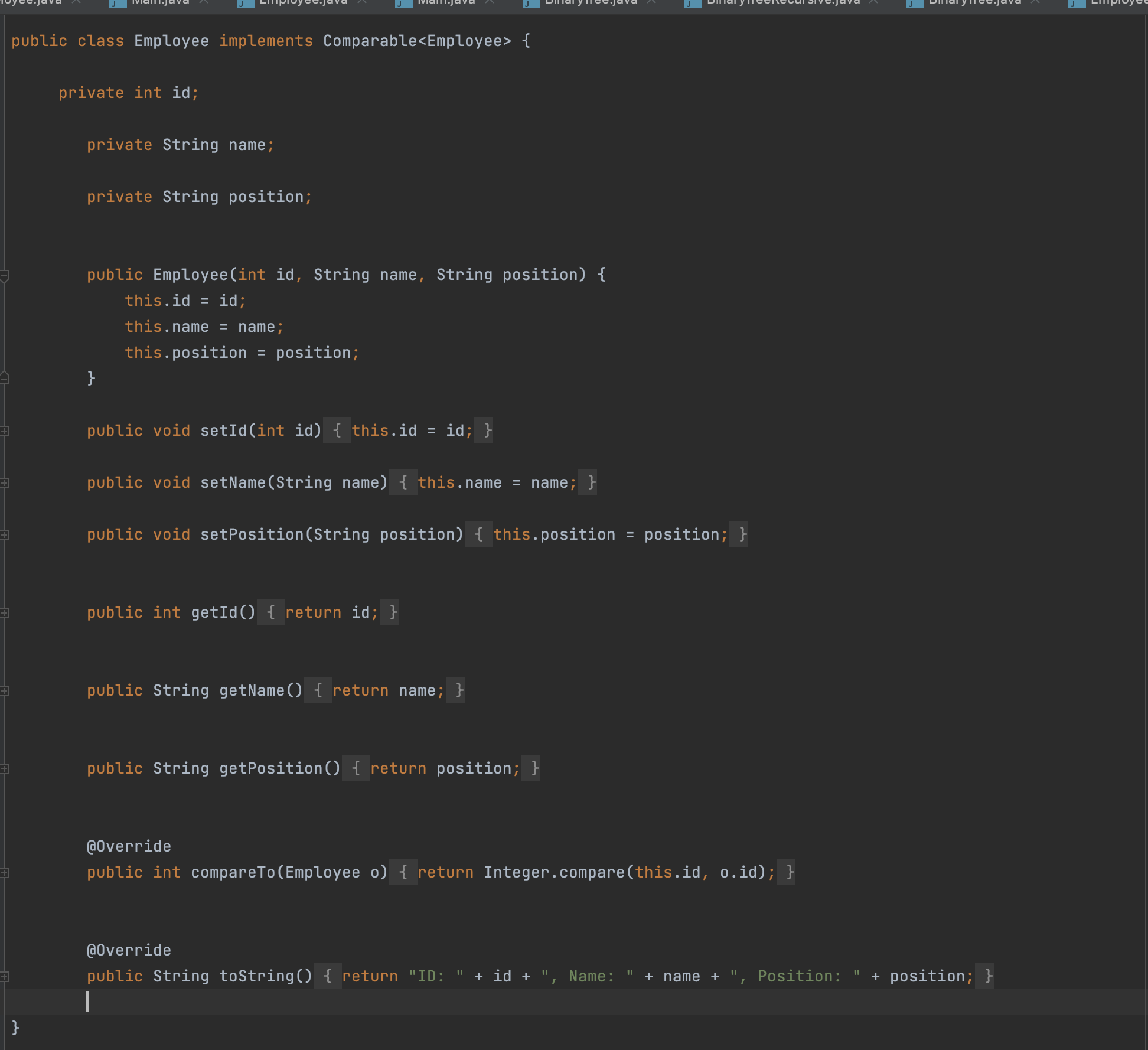1148x1050 pixels.
Task: Expand the folded setPosition method fold marker
Action: point(5,534)
